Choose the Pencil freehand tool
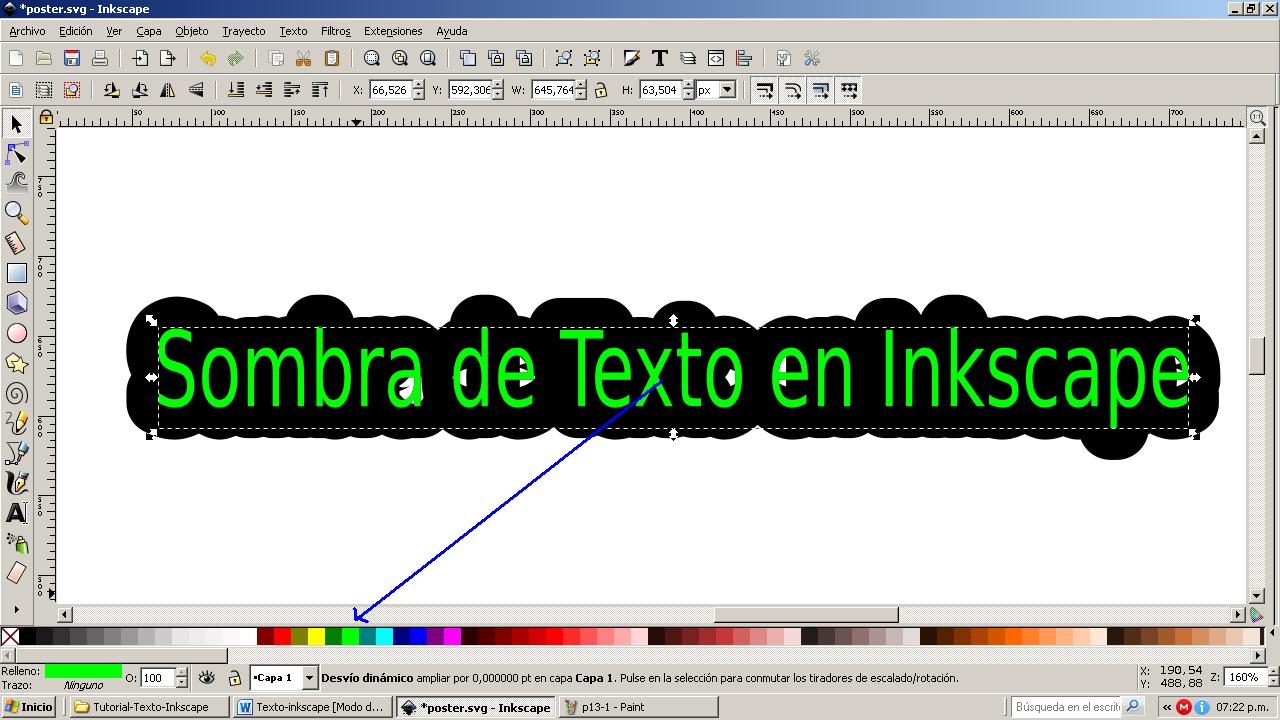 pos(16,422)
